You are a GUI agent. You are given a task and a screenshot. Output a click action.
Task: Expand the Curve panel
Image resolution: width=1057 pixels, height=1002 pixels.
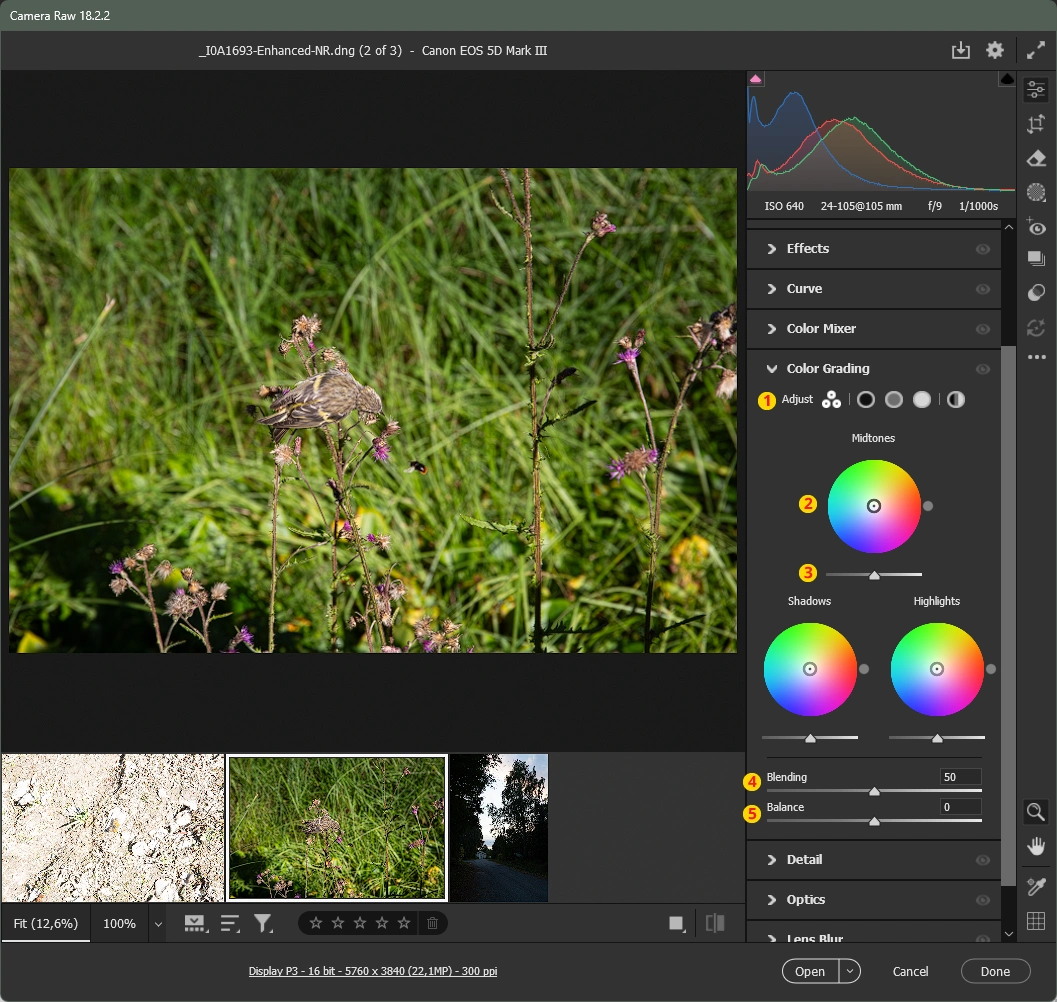pos(804,289)
